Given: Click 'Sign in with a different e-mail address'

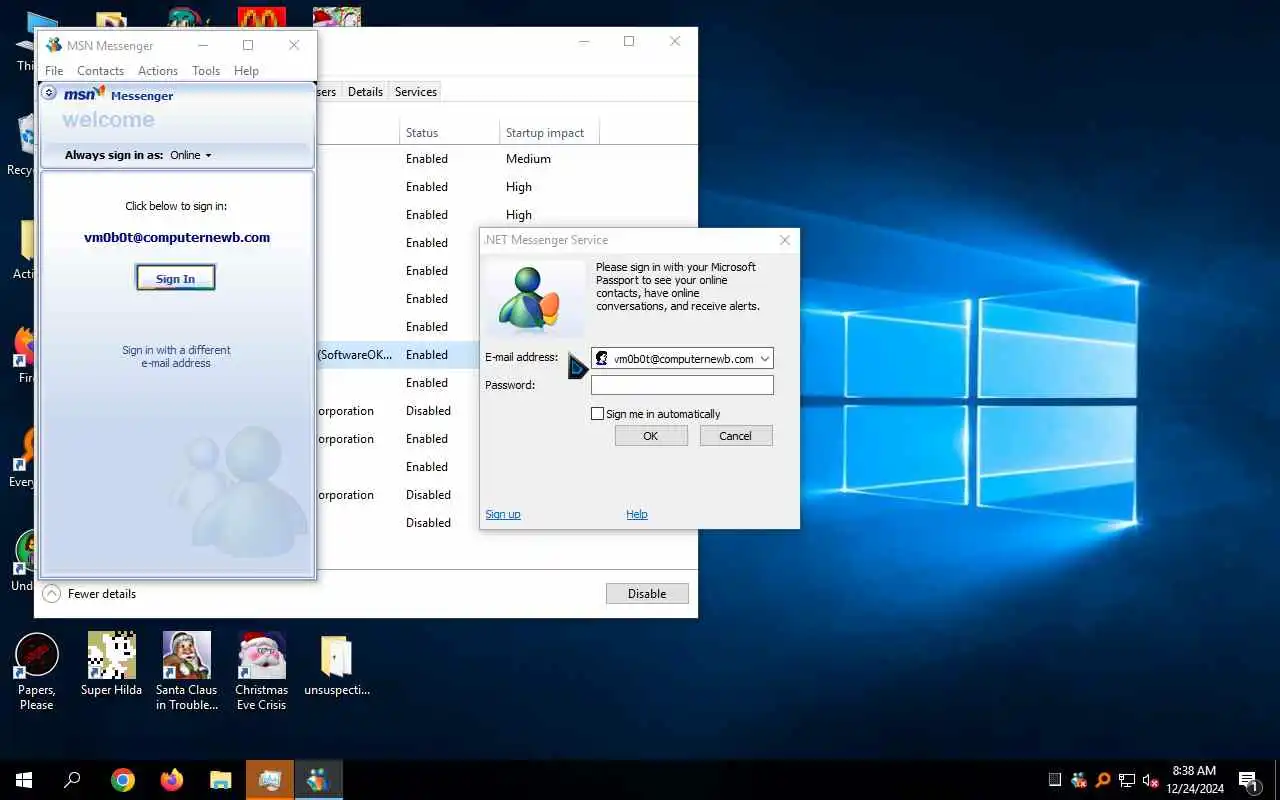Looking at the screenshot, I should [176, 356].
